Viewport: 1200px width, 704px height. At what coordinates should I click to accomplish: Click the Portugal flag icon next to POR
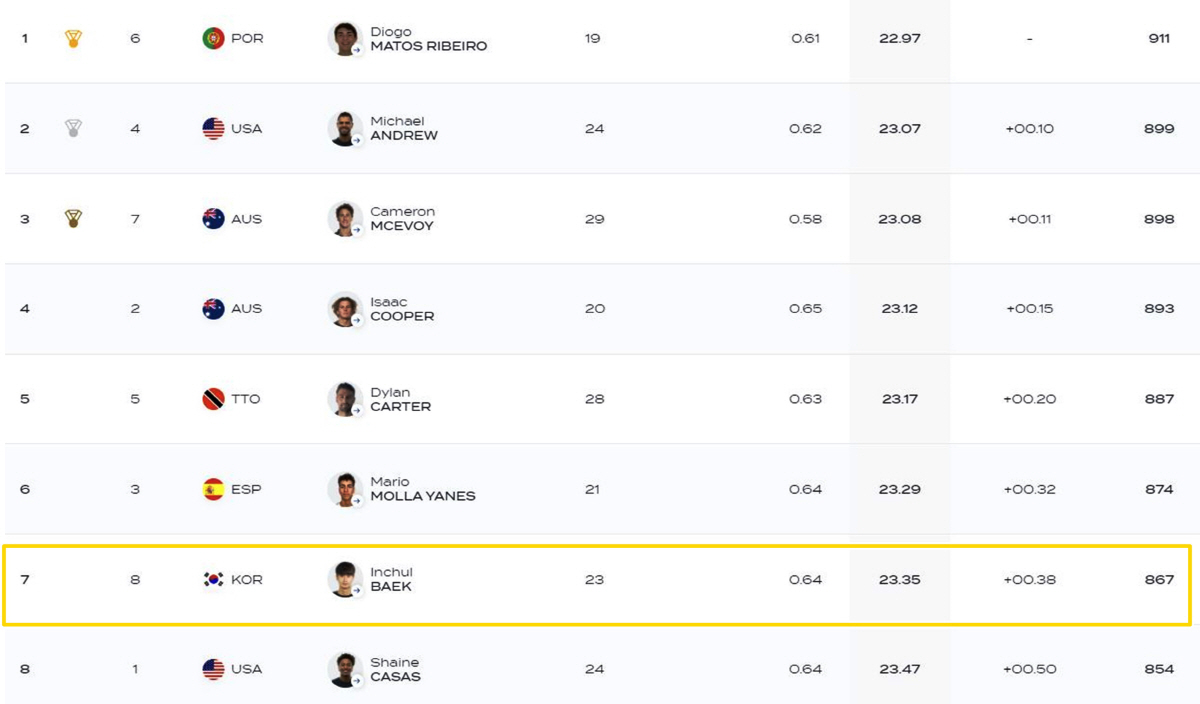(x=213, y=38)
